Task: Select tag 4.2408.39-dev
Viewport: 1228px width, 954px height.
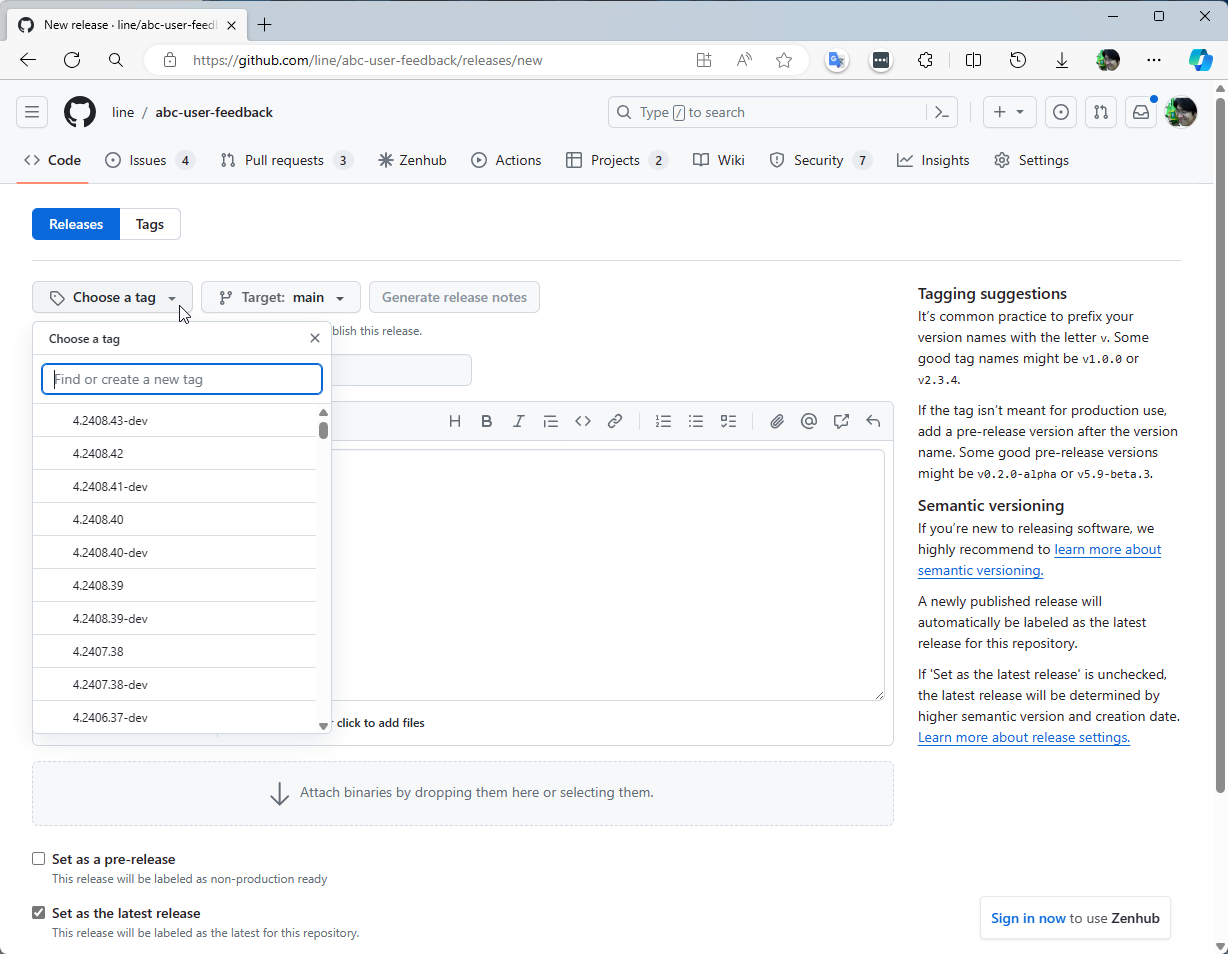Action: [175, 619]
